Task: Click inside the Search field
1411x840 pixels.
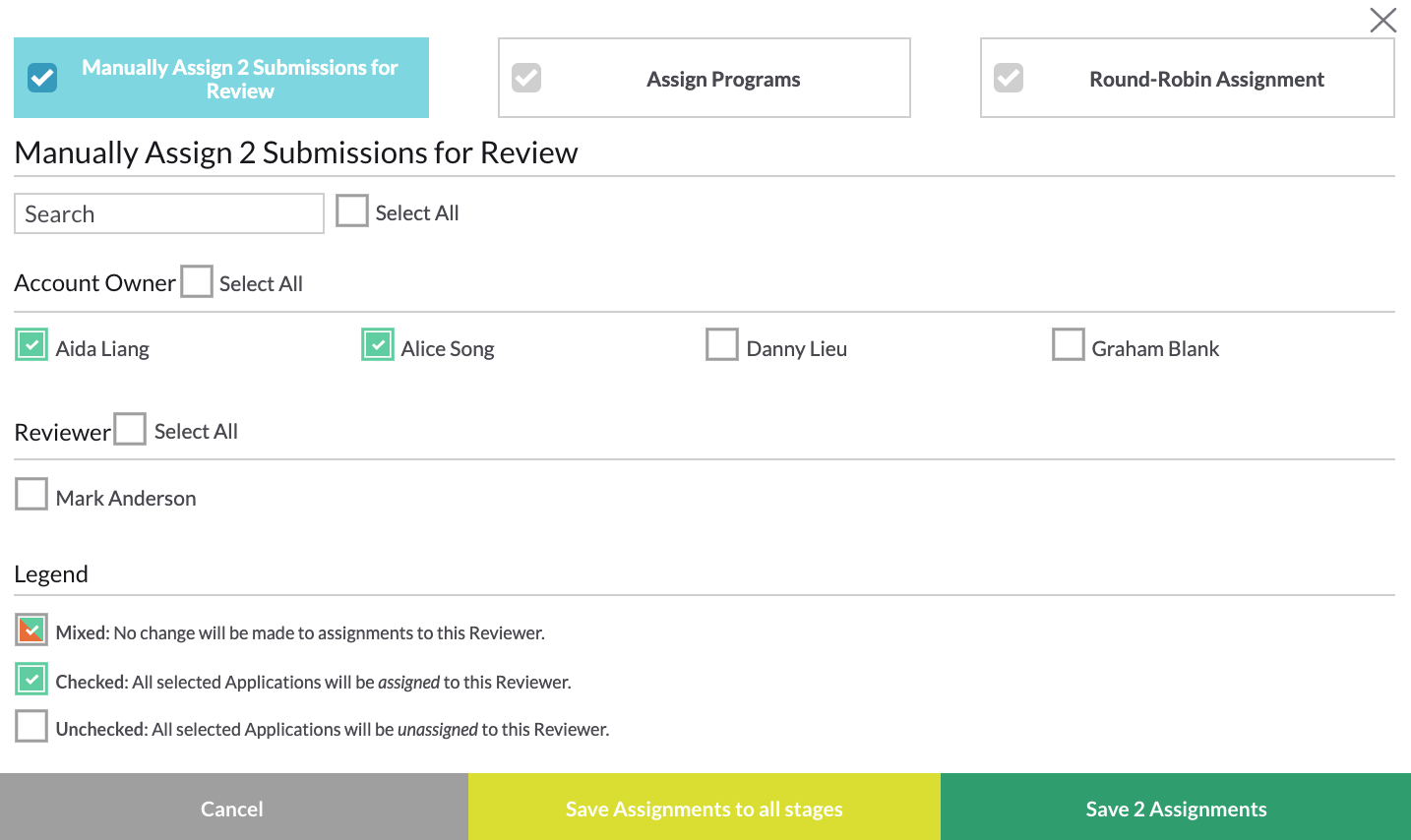Action: click(167, 212)
